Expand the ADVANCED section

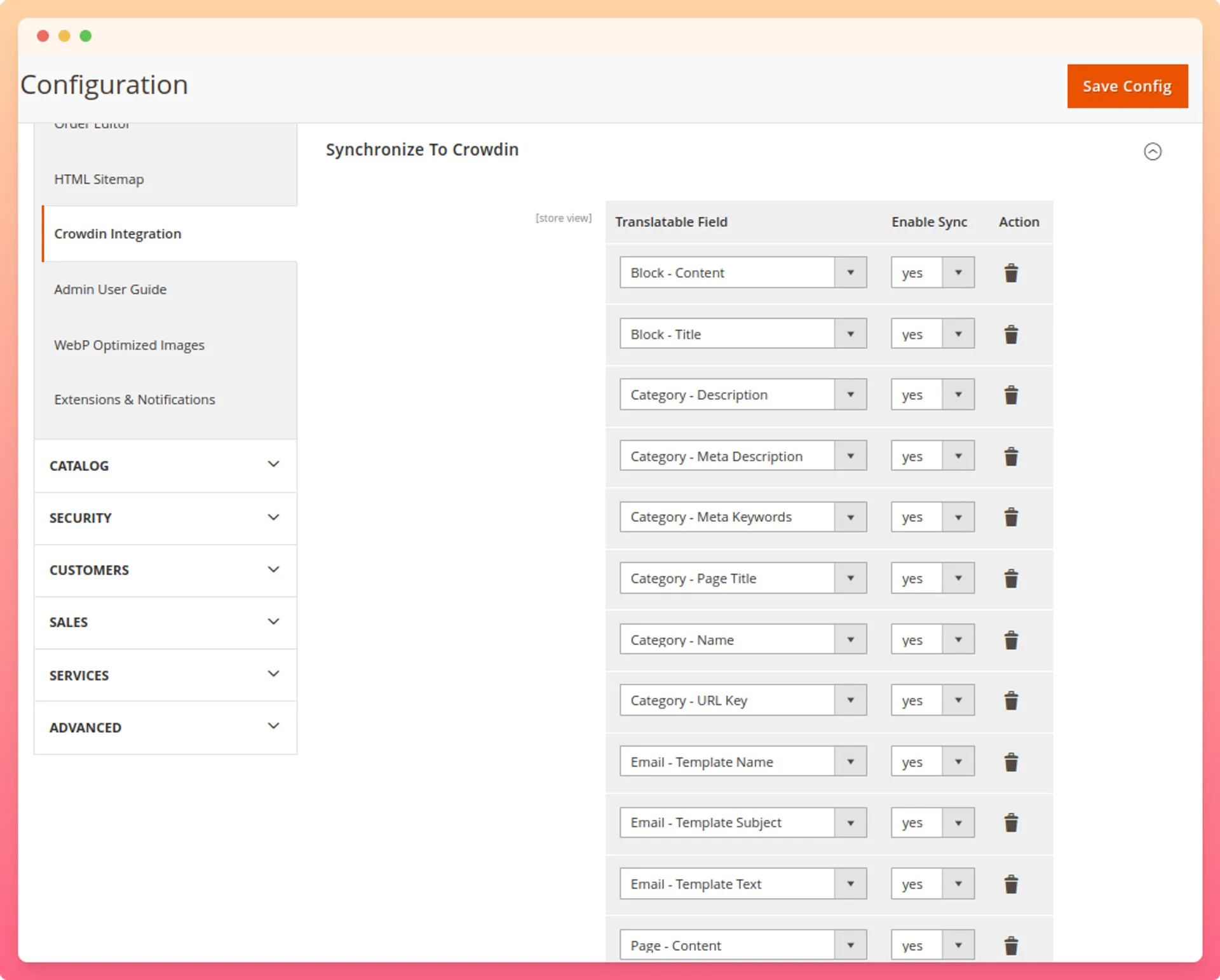pyautogui.click(x=165, y=728)
